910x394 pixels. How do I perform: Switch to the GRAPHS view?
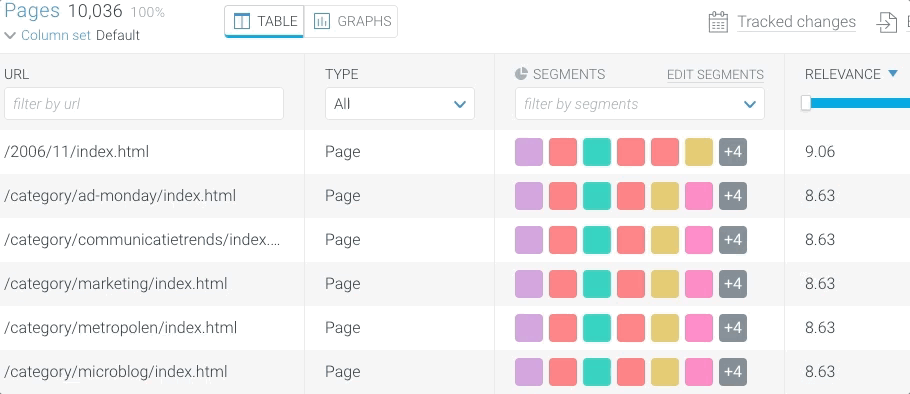pyautogui.click(x=351, y=21)
